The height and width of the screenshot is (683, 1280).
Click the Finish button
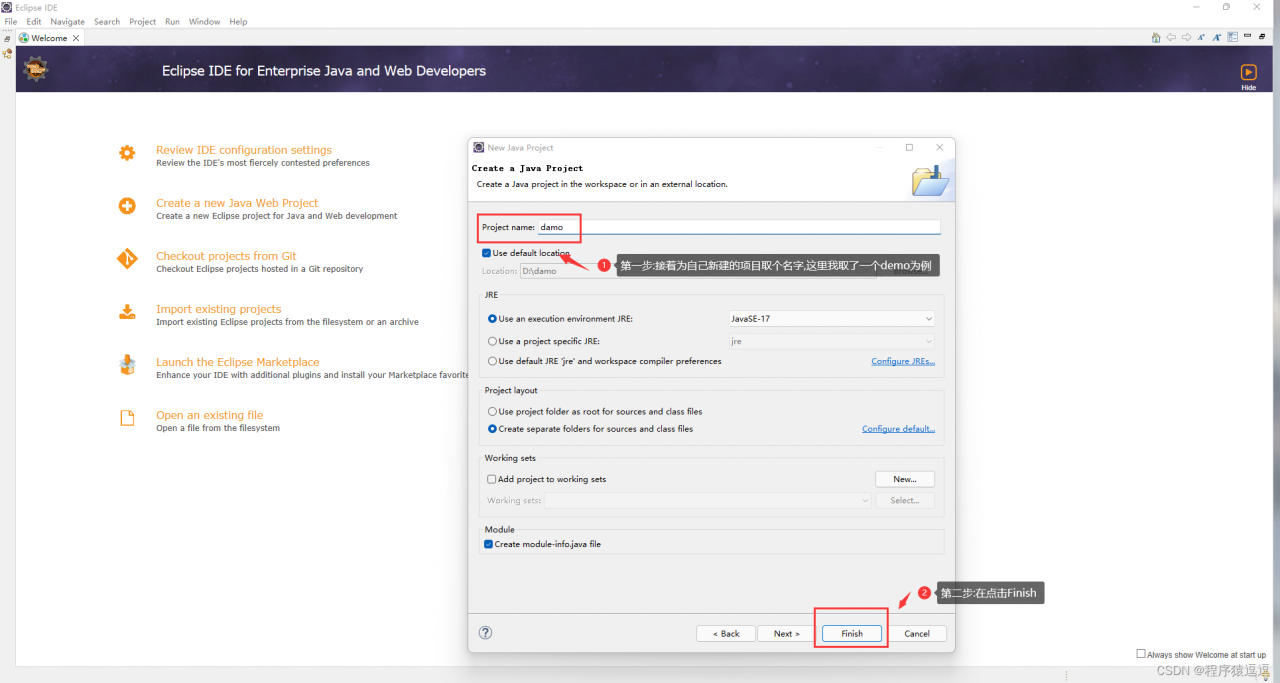click(852, 633)
